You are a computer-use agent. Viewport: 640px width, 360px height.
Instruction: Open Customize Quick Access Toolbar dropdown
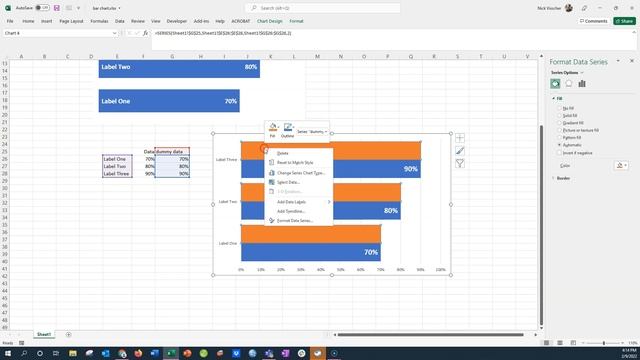78,8
